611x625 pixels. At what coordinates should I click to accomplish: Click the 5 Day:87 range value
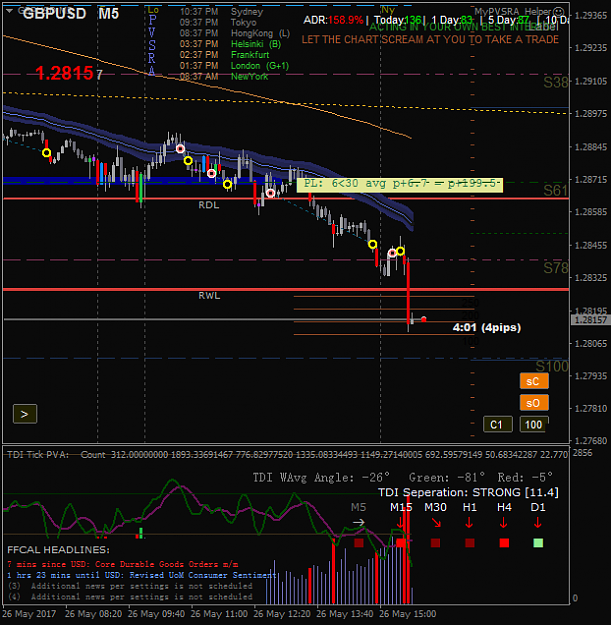click(509, 20)
